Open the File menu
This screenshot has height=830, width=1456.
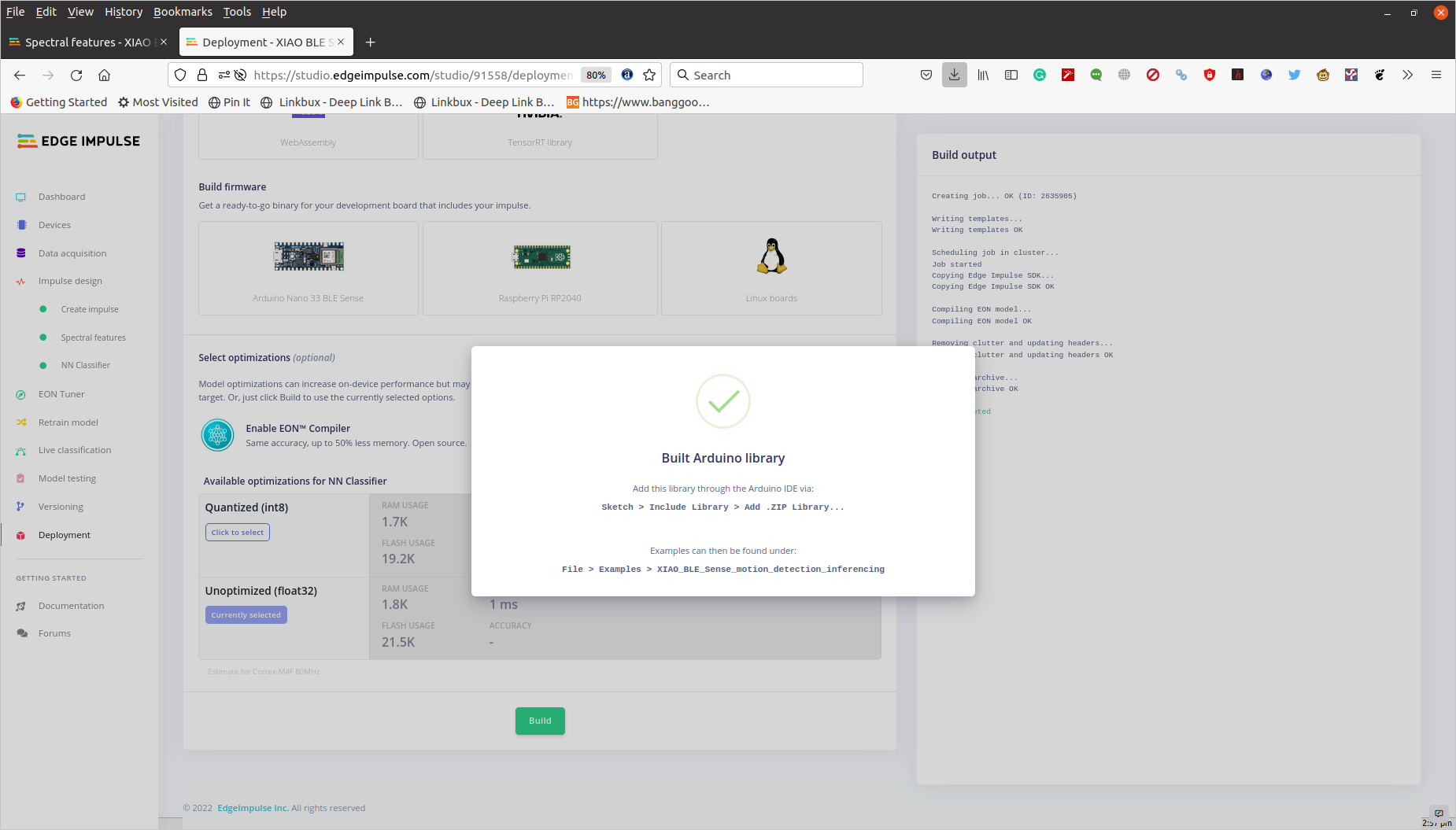(15, 12)
